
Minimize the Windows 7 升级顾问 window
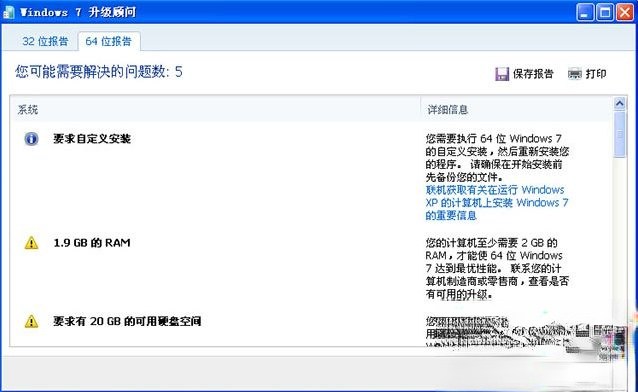586,12
